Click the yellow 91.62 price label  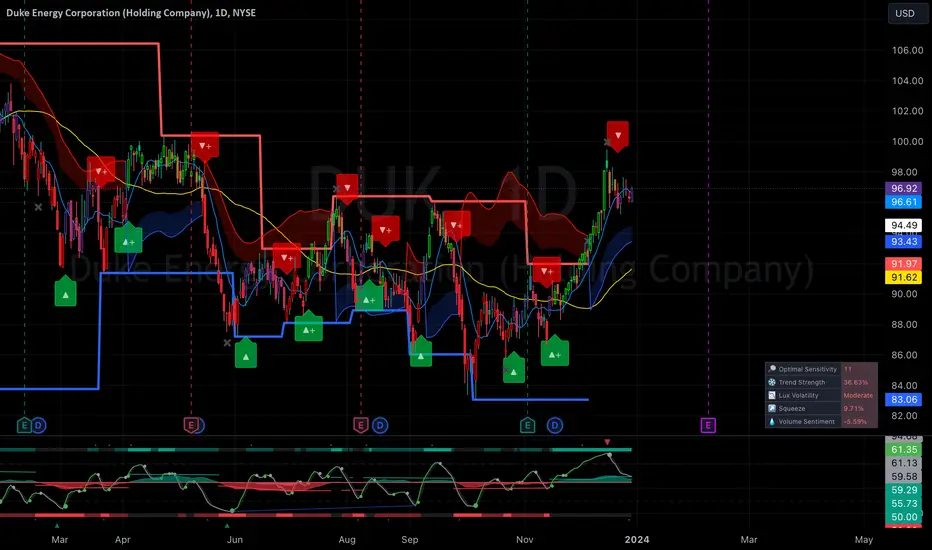(903, 277)
